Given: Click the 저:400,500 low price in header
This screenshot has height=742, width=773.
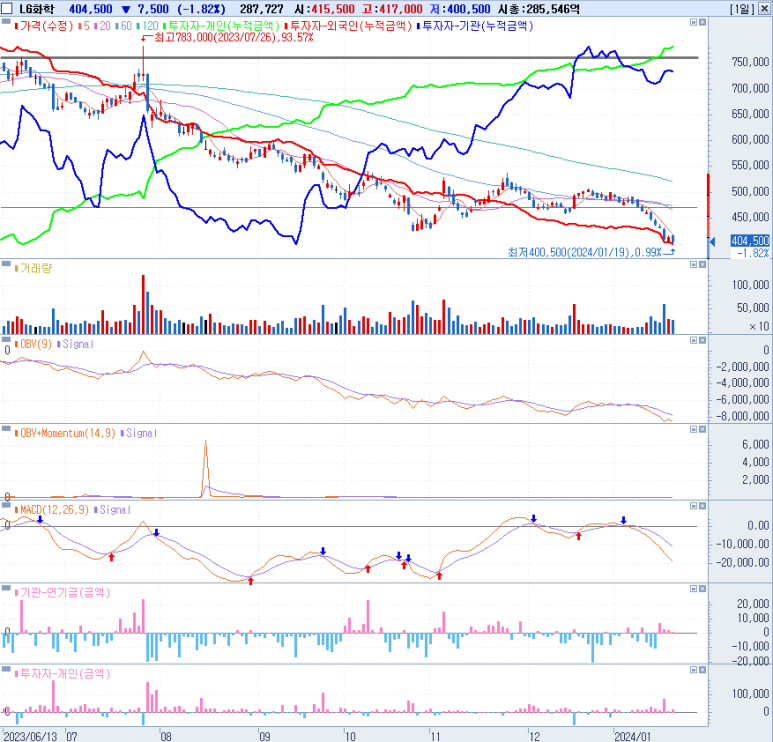Looking at the screenshot, I should [x=462, y=9].
